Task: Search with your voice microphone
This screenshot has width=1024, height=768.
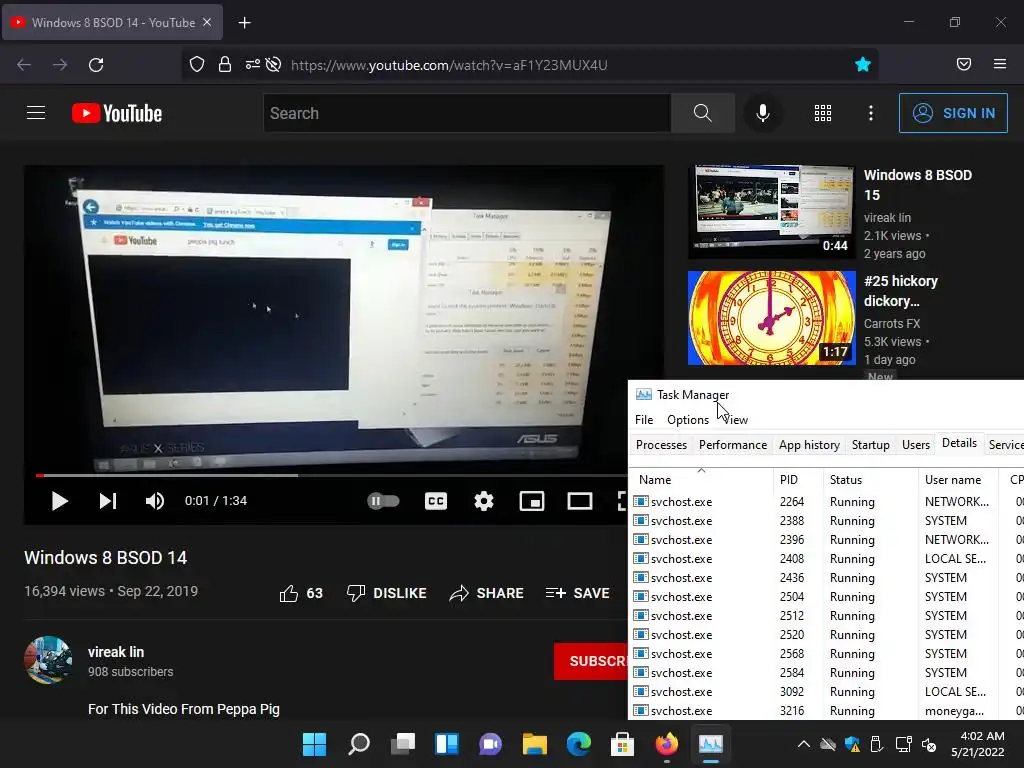Action: 762,113
